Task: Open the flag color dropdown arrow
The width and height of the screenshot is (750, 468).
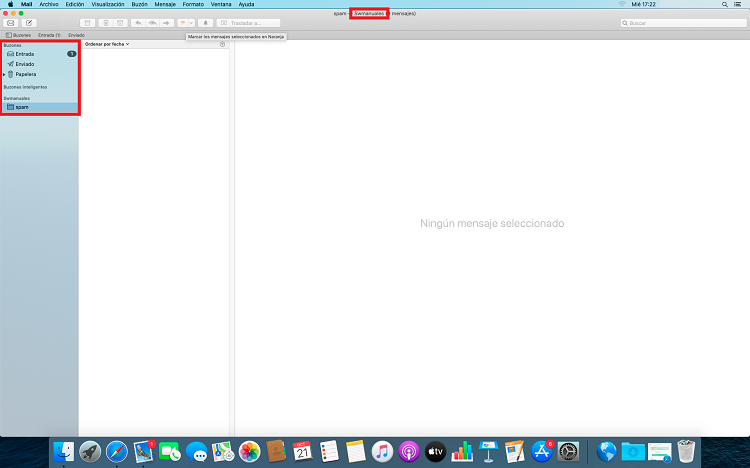Action: pos(191,23)
